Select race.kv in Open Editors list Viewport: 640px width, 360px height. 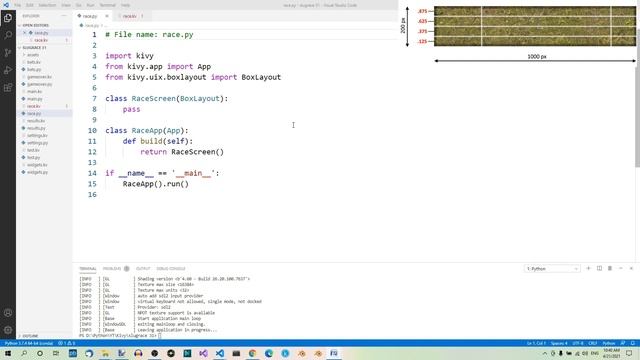click(41, 40)
